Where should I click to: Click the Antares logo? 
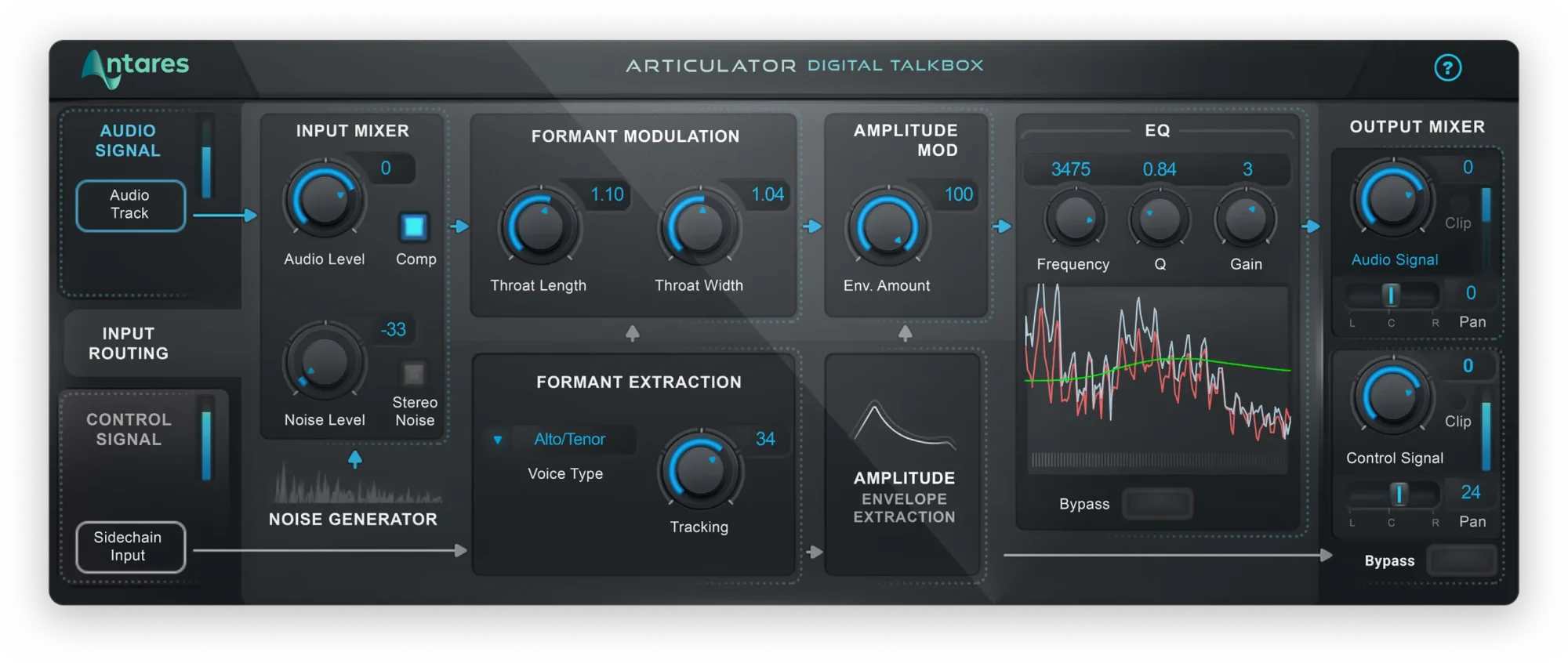pyautogui.click(x=135, y=68)
